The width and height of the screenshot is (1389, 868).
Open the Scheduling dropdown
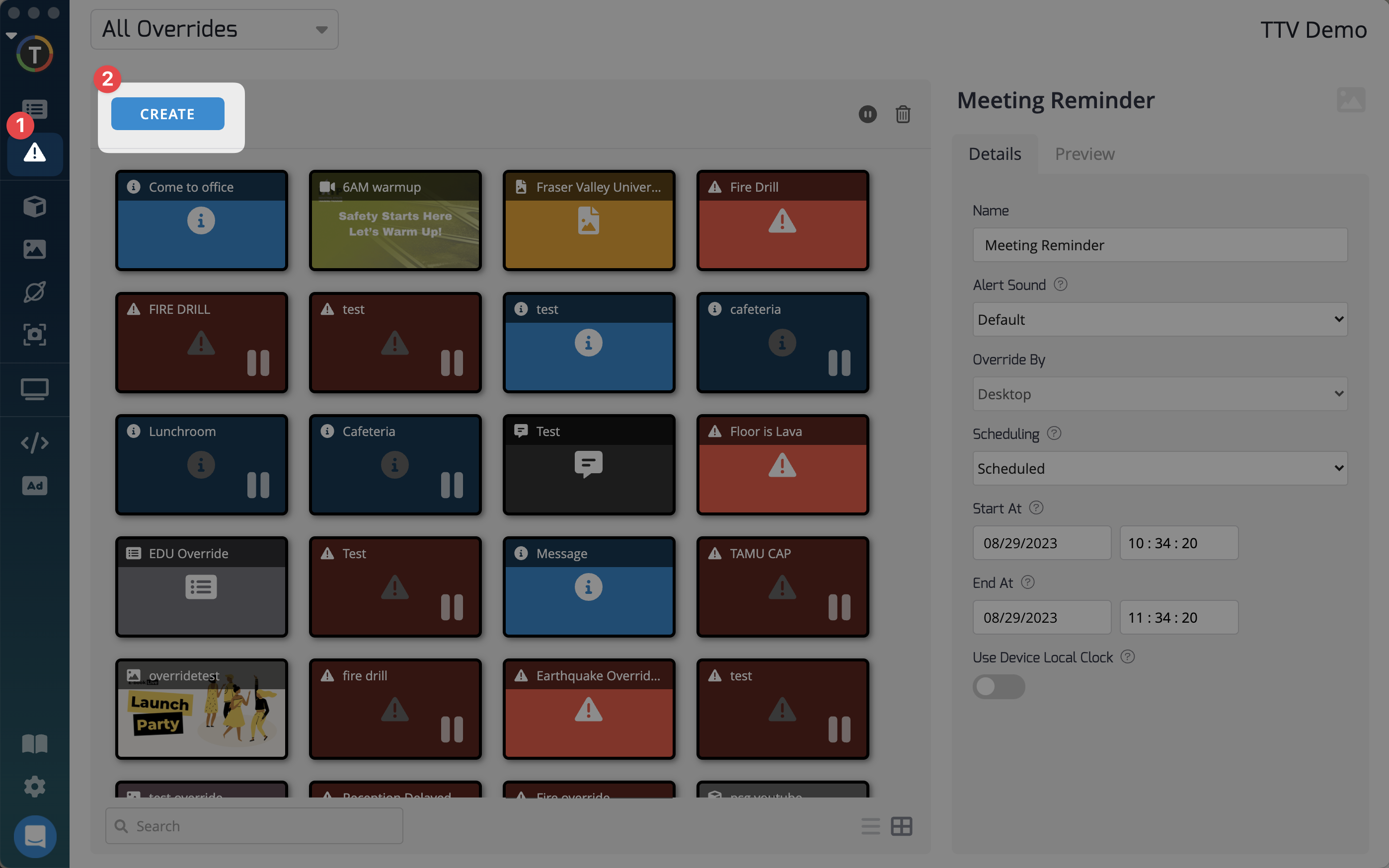click(1159, 468)
